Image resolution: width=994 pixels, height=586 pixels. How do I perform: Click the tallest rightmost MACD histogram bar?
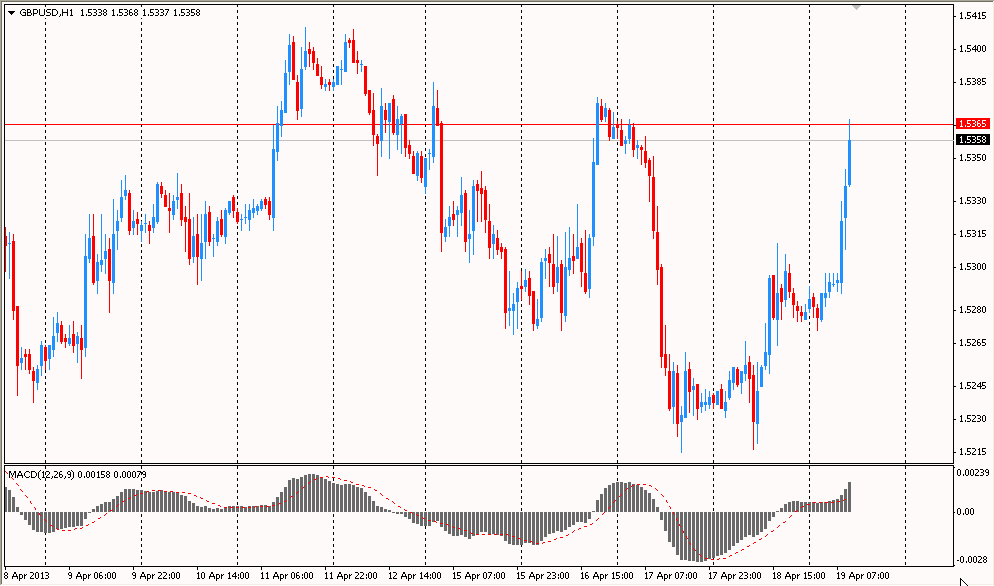coord(850,497)
